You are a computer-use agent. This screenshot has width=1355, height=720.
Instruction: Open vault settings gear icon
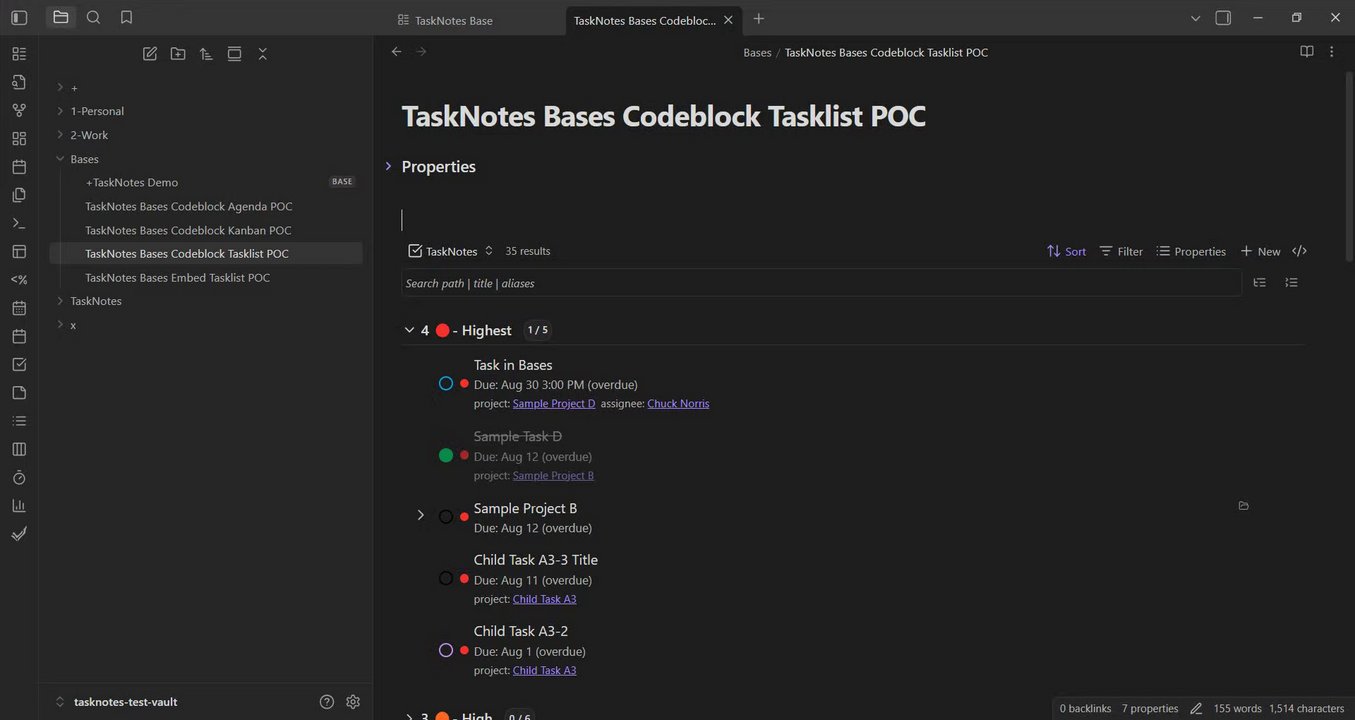(x=353, y=702)
